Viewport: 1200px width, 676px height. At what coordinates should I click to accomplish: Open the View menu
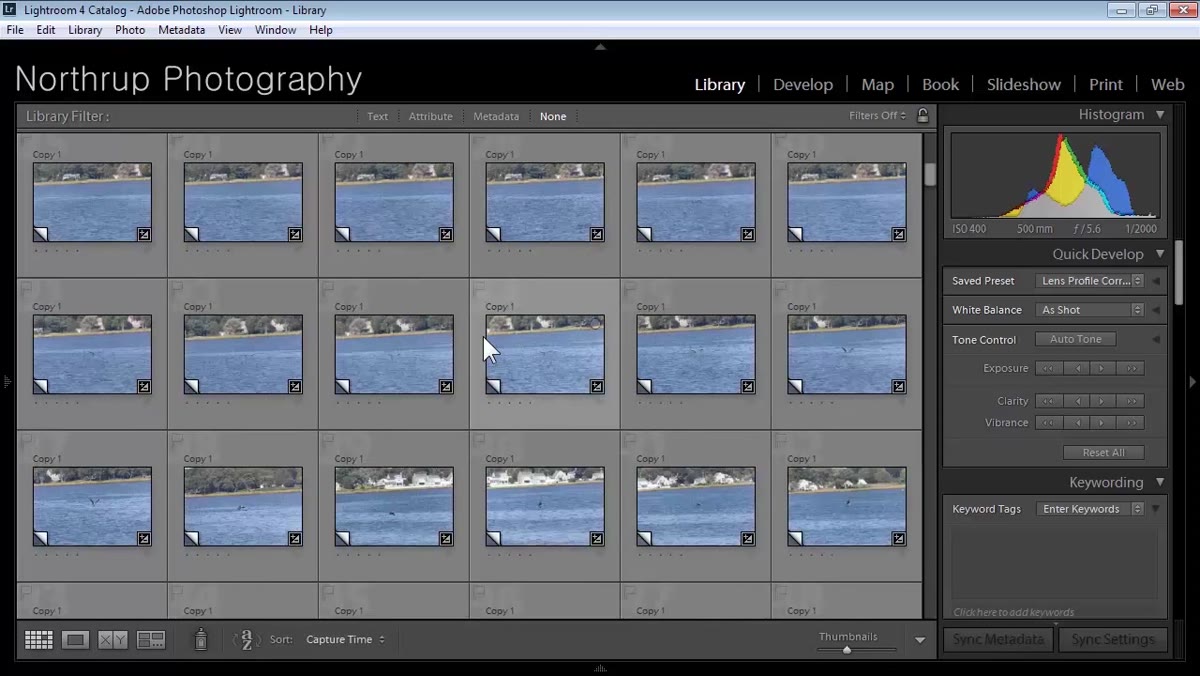[230, 30]
